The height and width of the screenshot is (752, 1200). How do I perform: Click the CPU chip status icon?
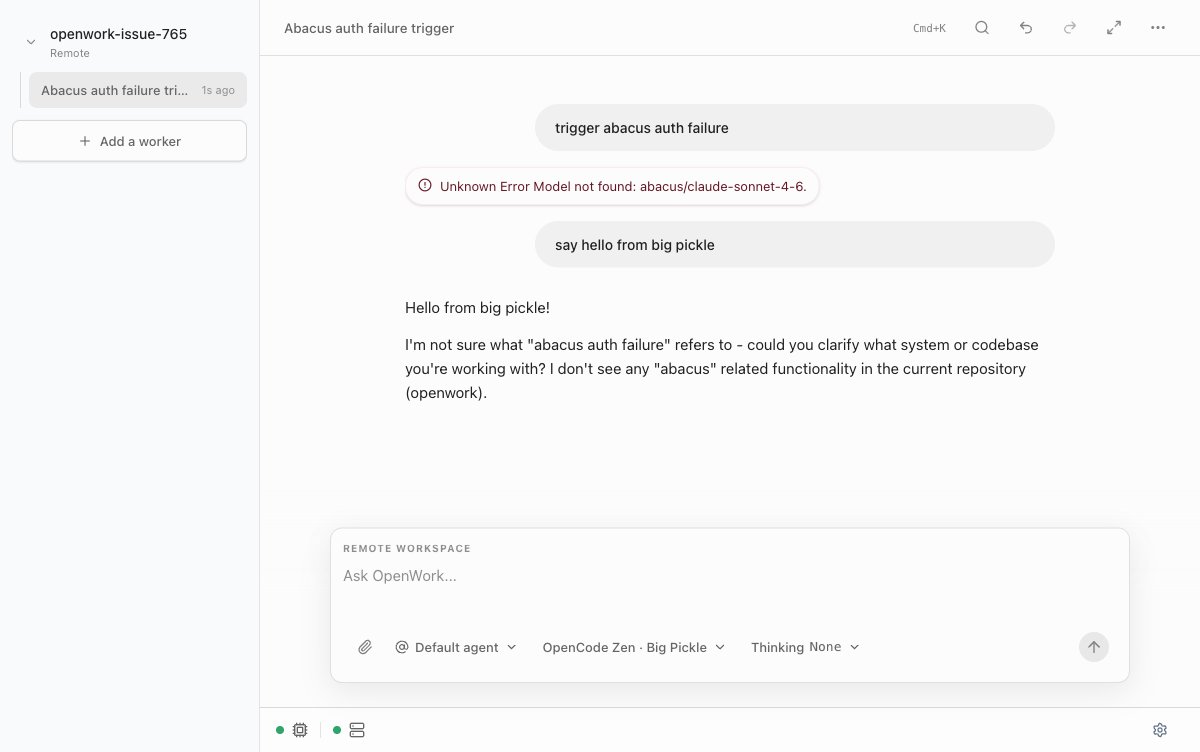click(x=300, y=730)
